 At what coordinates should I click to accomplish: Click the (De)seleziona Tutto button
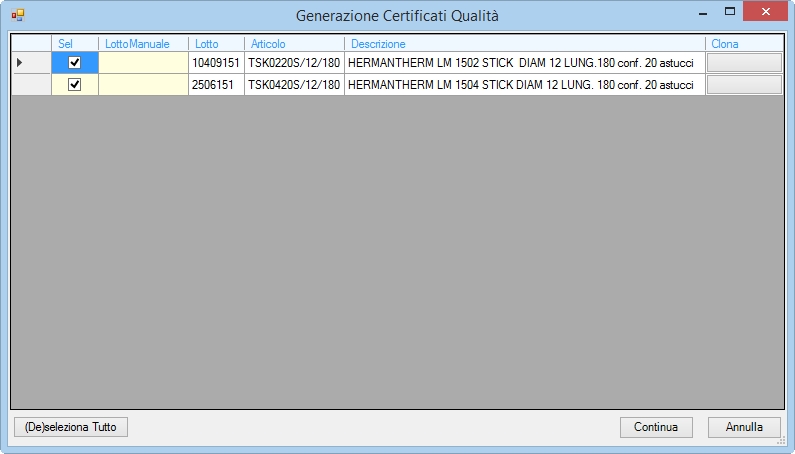click(70, 427)
